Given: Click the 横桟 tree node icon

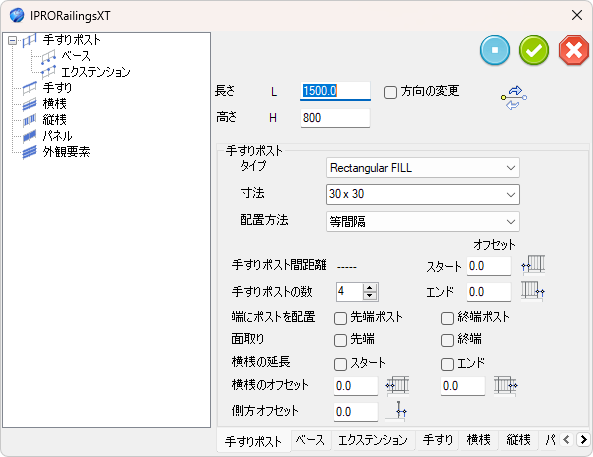Looking at the screenshot, I should pyautogui.click(x=29, y=104).
